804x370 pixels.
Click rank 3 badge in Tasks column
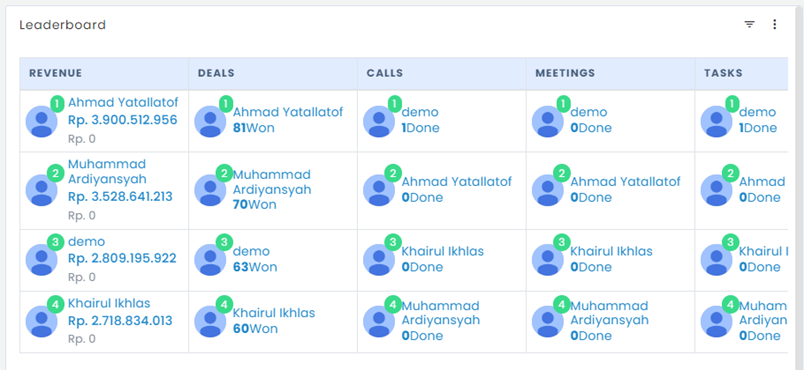click(730, 242)
